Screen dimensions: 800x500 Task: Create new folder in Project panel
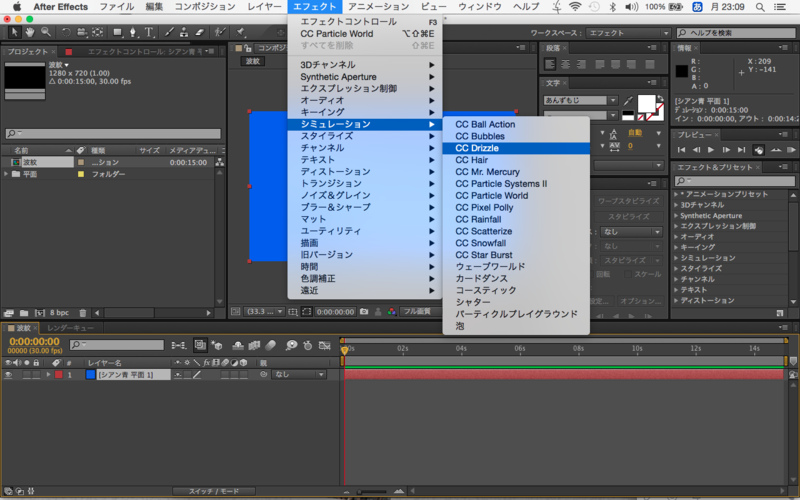(23, 313)
